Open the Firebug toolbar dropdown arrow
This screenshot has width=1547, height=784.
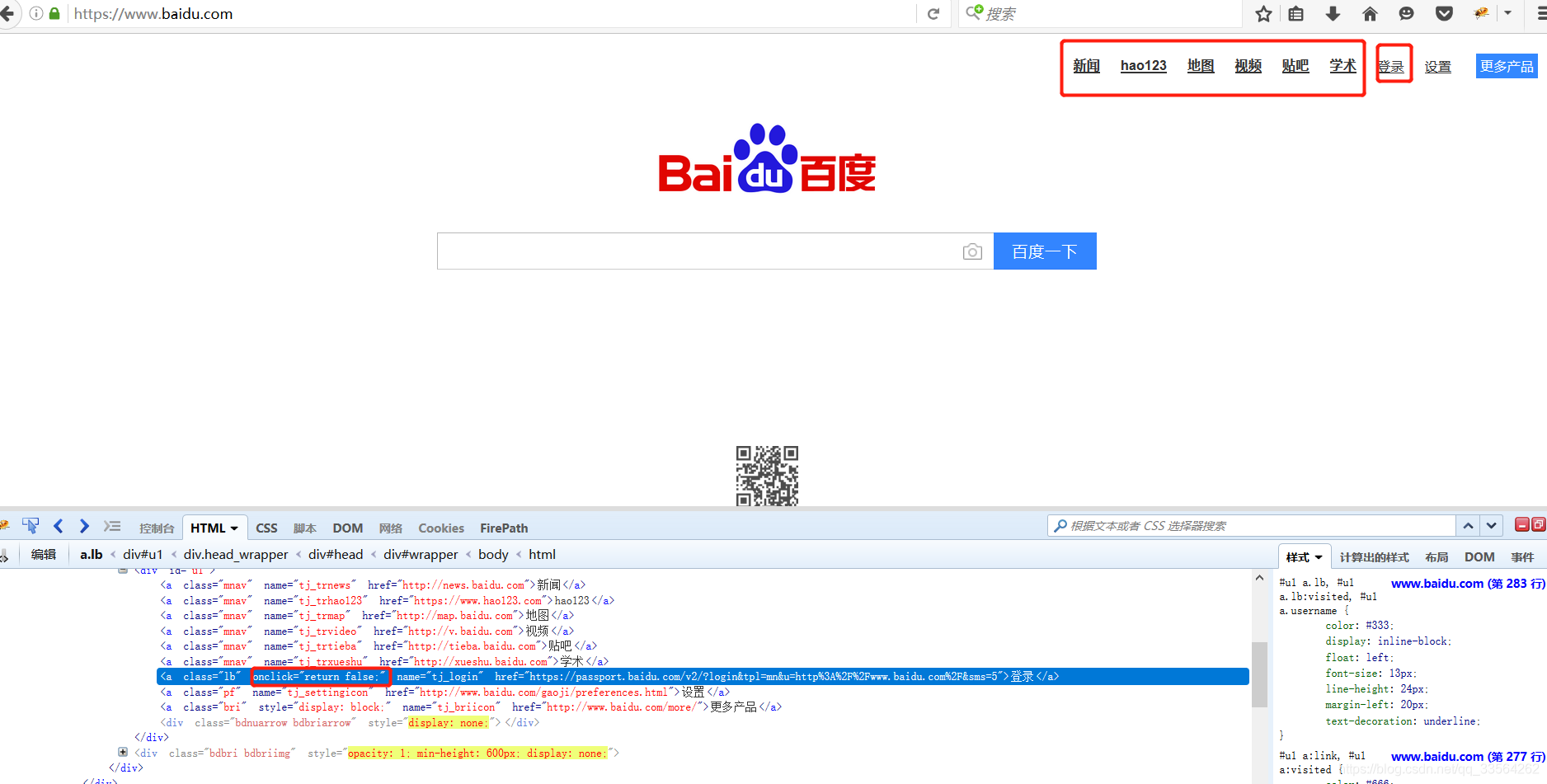tap(1507, 13)
